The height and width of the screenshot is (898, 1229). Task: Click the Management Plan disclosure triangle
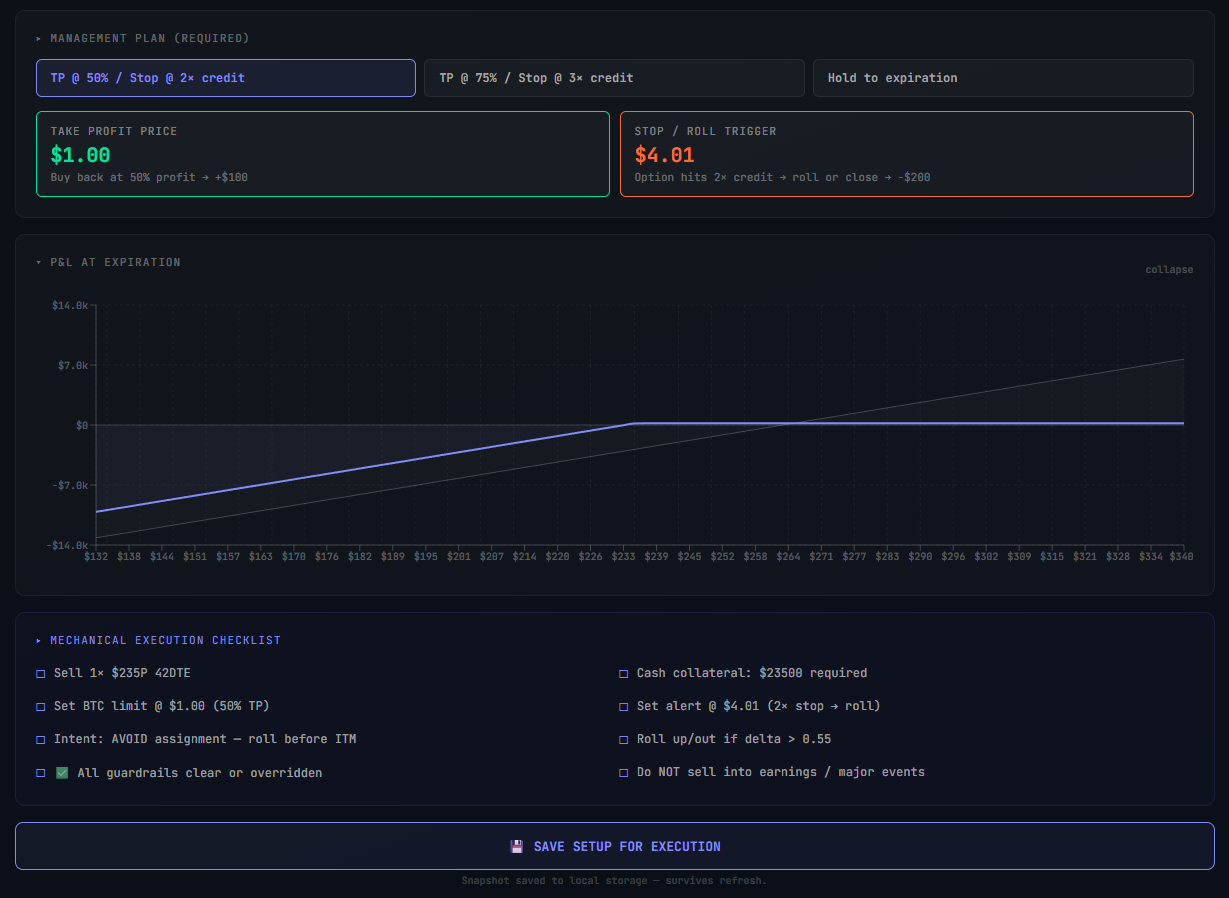[39, 38]
